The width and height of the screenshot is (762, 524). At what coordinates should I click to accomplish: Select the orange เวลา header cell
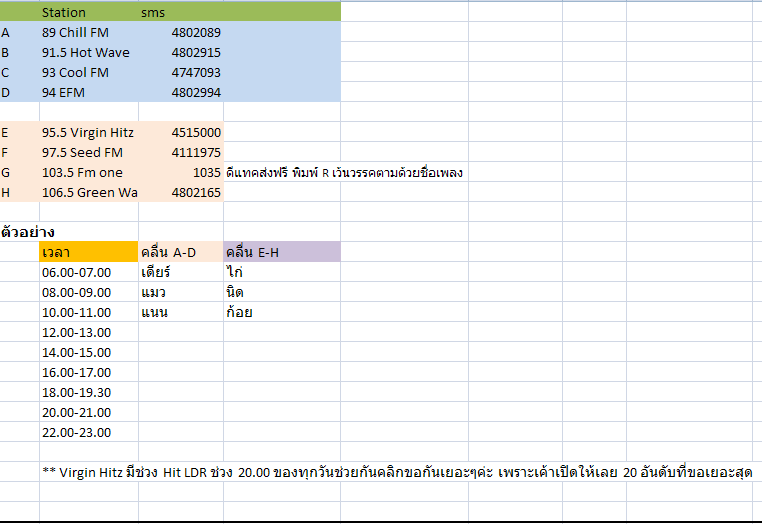[x=89, y=252]
